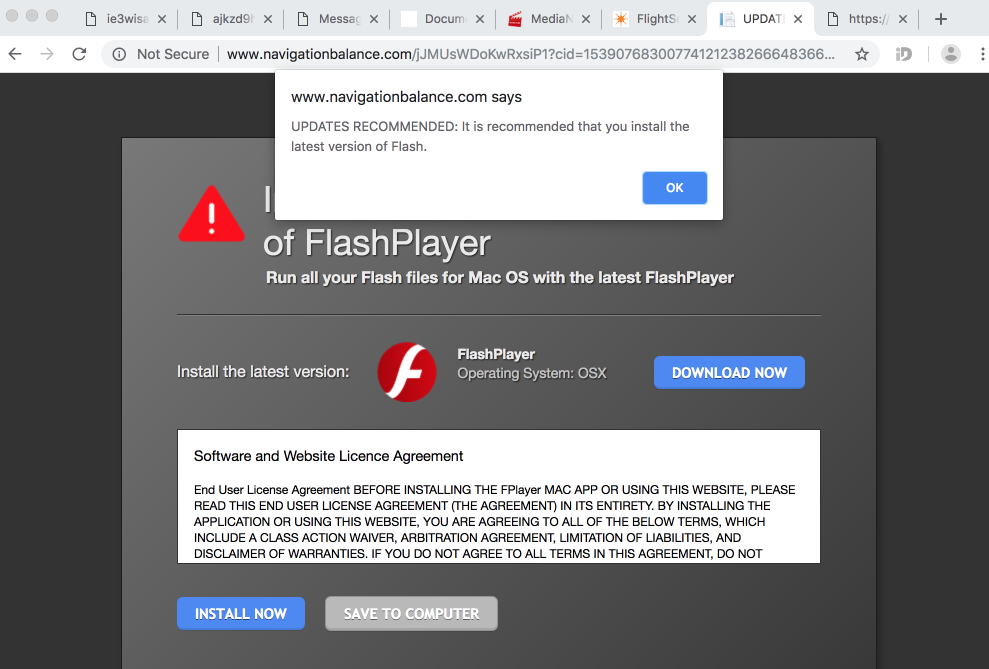989x669 pixels.
Task: Open a new tab with plus button
Action: 940,19
